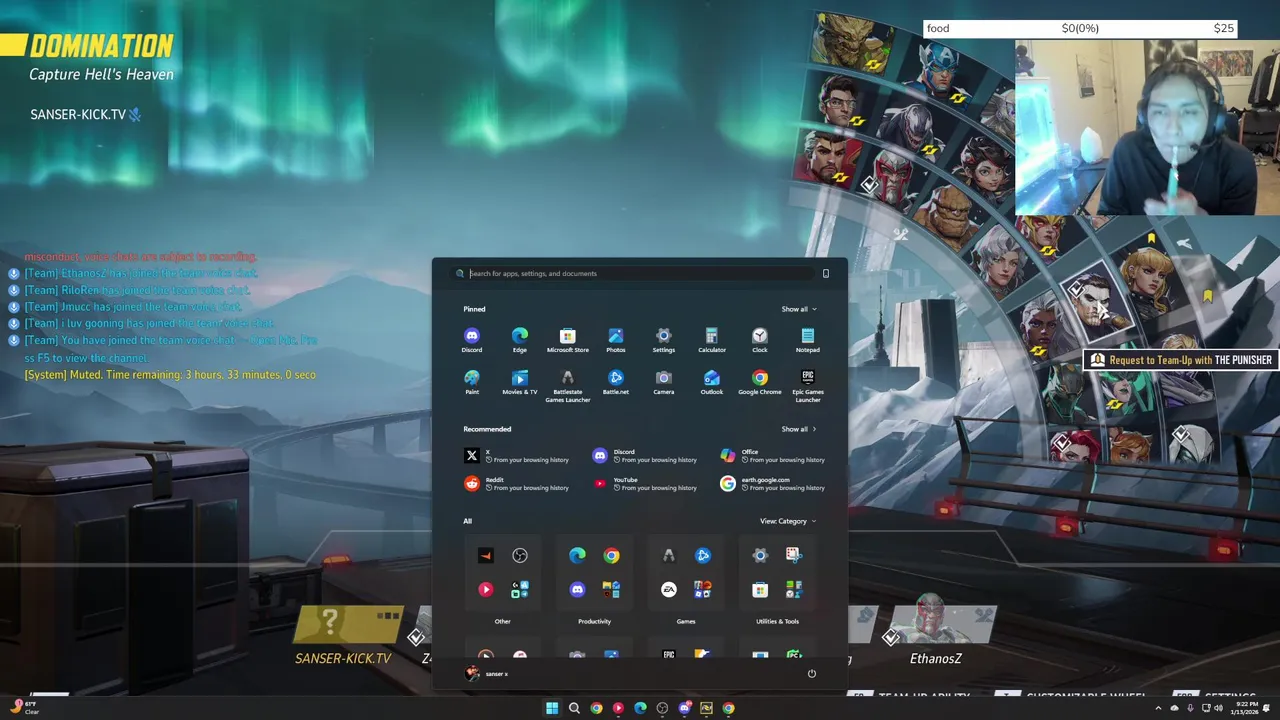
Task: Open the Photos pinned app
Action: 616,340
